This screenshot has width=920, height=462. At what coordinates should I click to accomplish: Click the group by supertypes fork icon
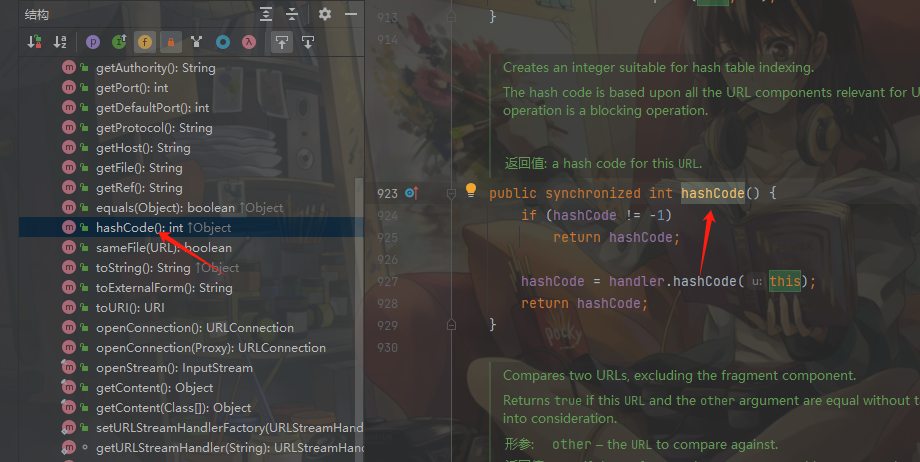[x=197, y=42]
